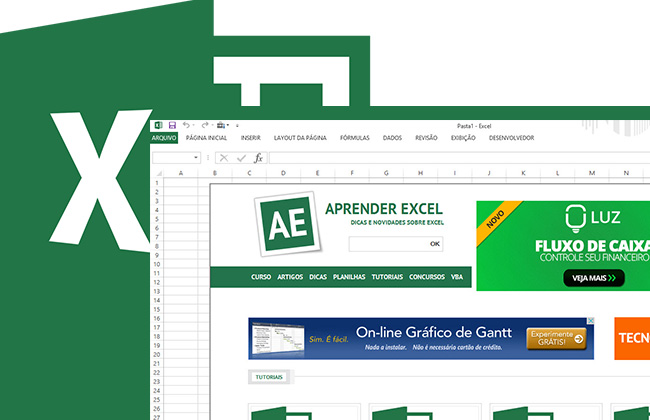This screenshot has height=420, width=650.
Task: Open the CONCURSOS menu item
Action: tap(427, 277)
